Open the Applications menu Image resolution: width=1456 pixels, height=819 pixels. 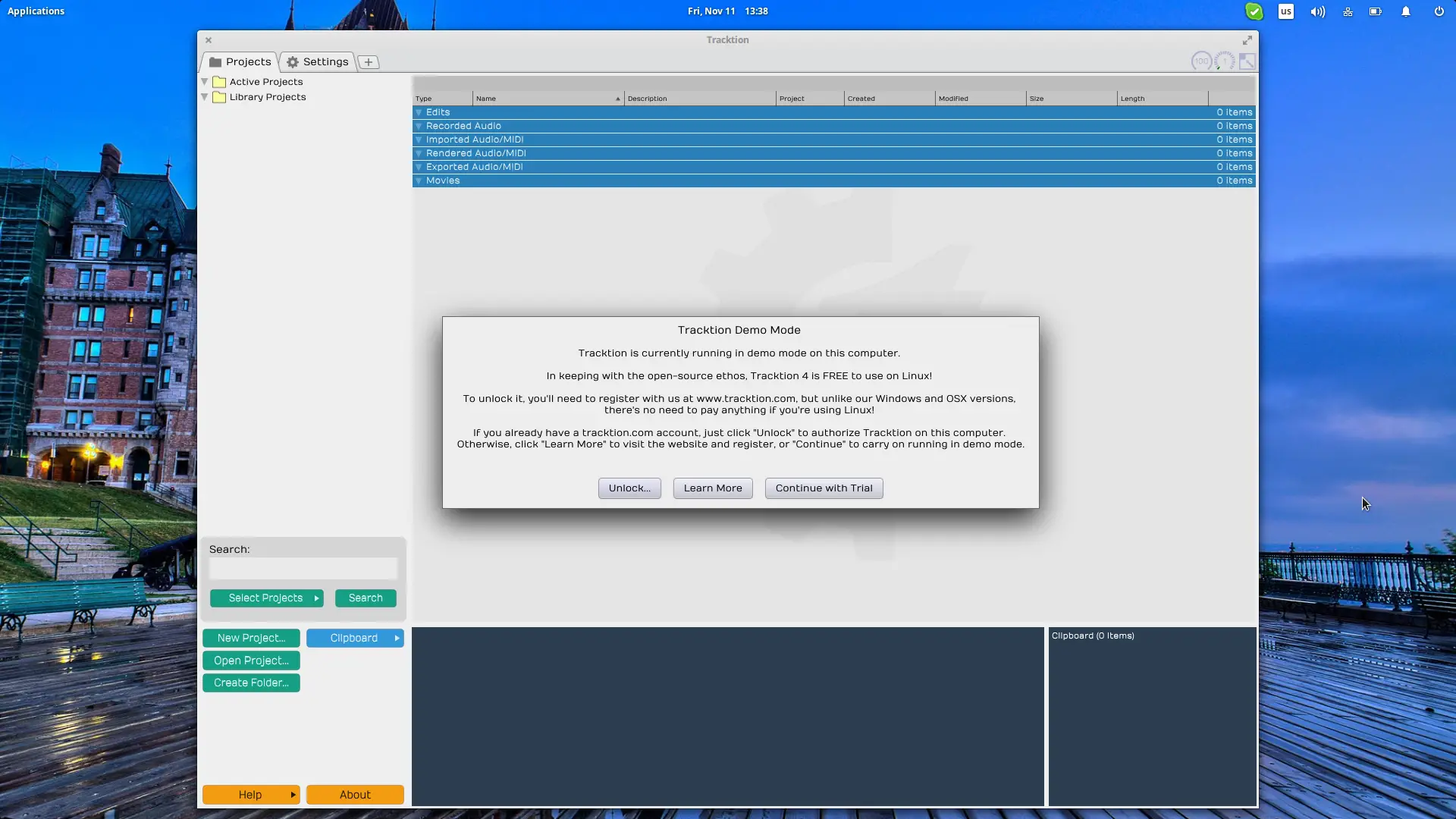pos(36,11)
